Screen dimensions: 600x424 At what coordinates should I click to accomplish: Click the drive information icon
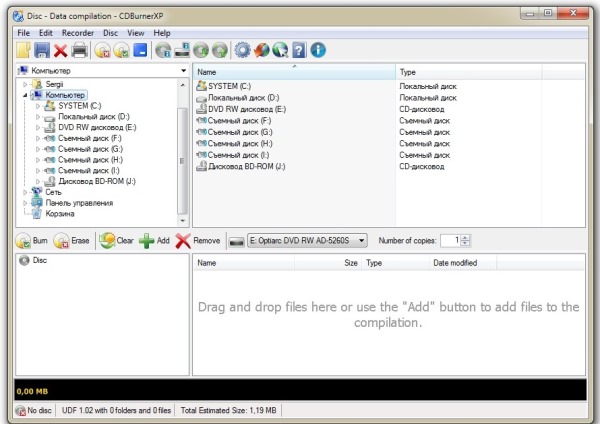(182, 50)
